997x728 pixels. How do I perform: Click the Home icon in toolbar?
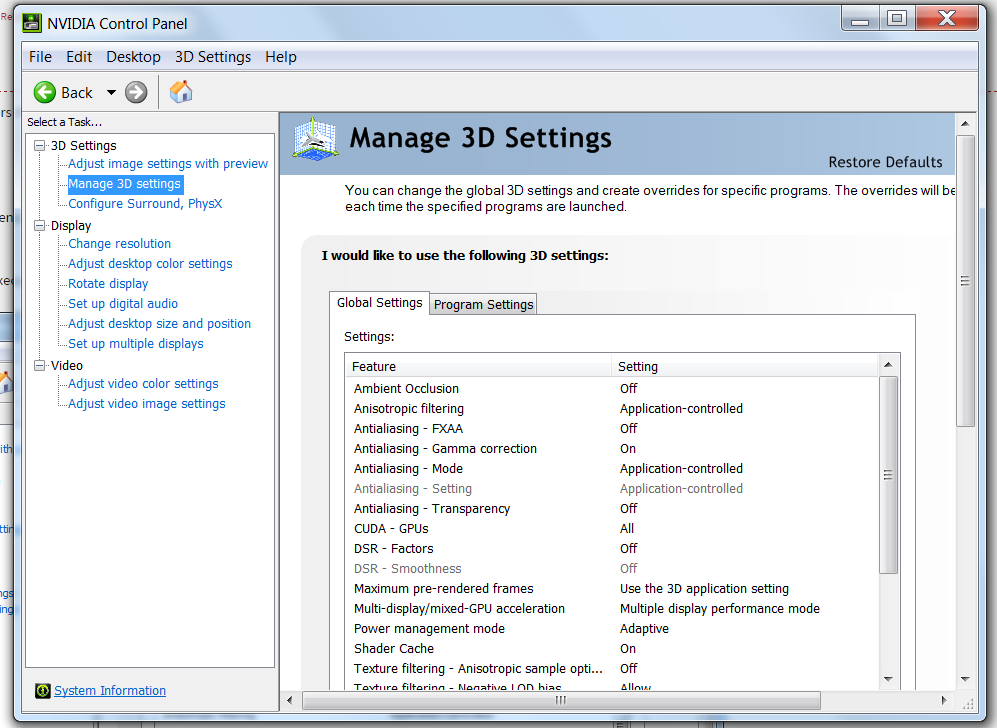(181, 93)
